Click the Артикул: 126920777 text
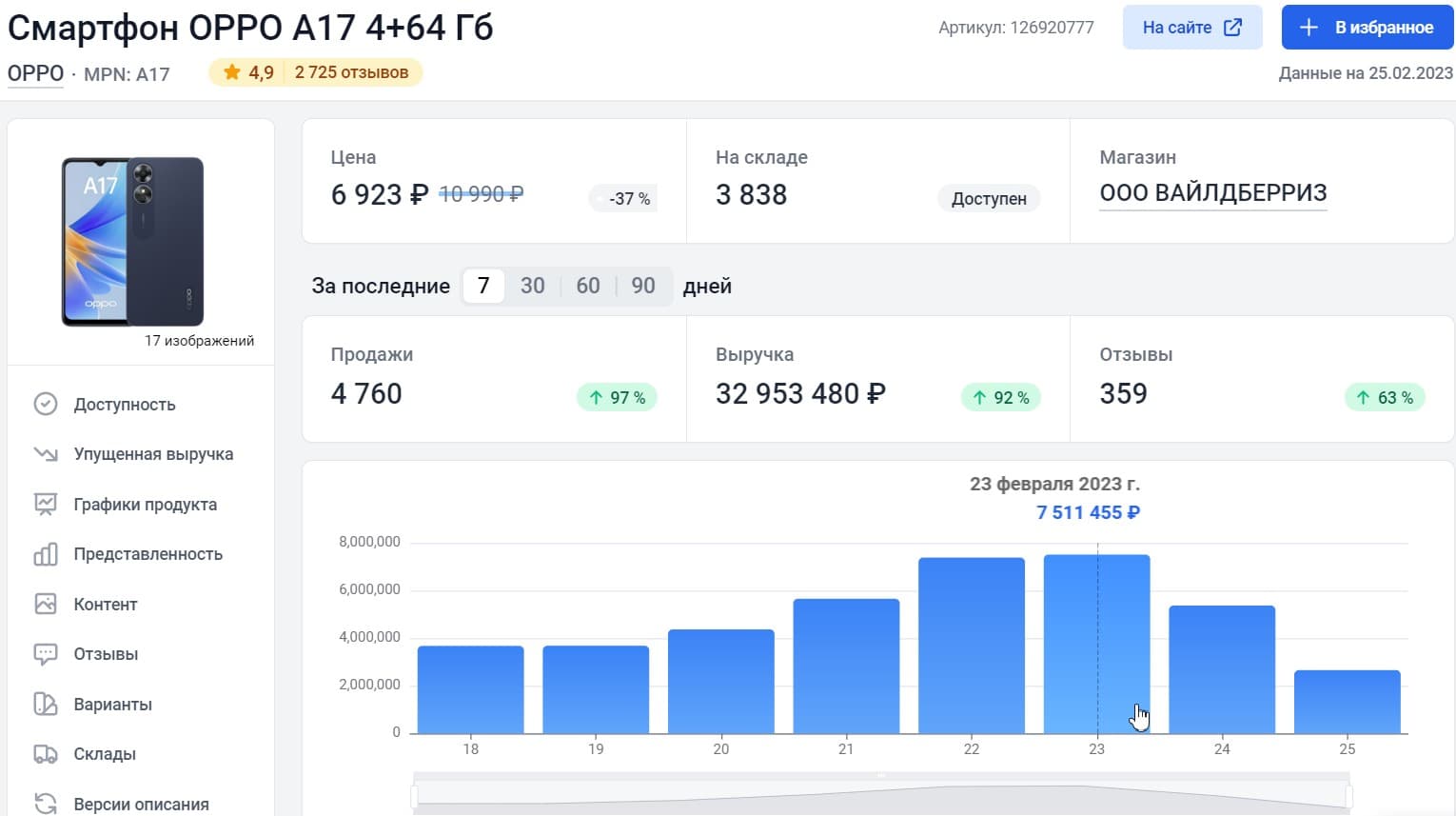This screenshot has height=816, width=1456. (1016, 28)
